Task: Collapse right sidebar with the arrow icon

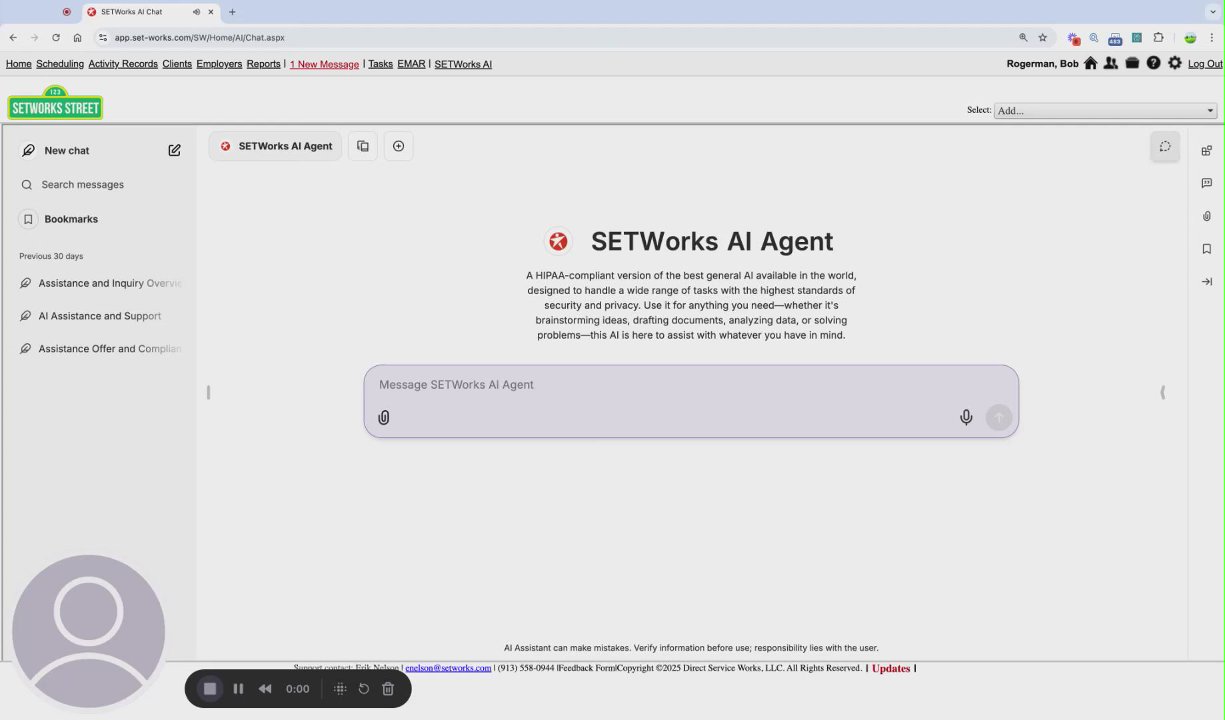Action: (1207, 282)
